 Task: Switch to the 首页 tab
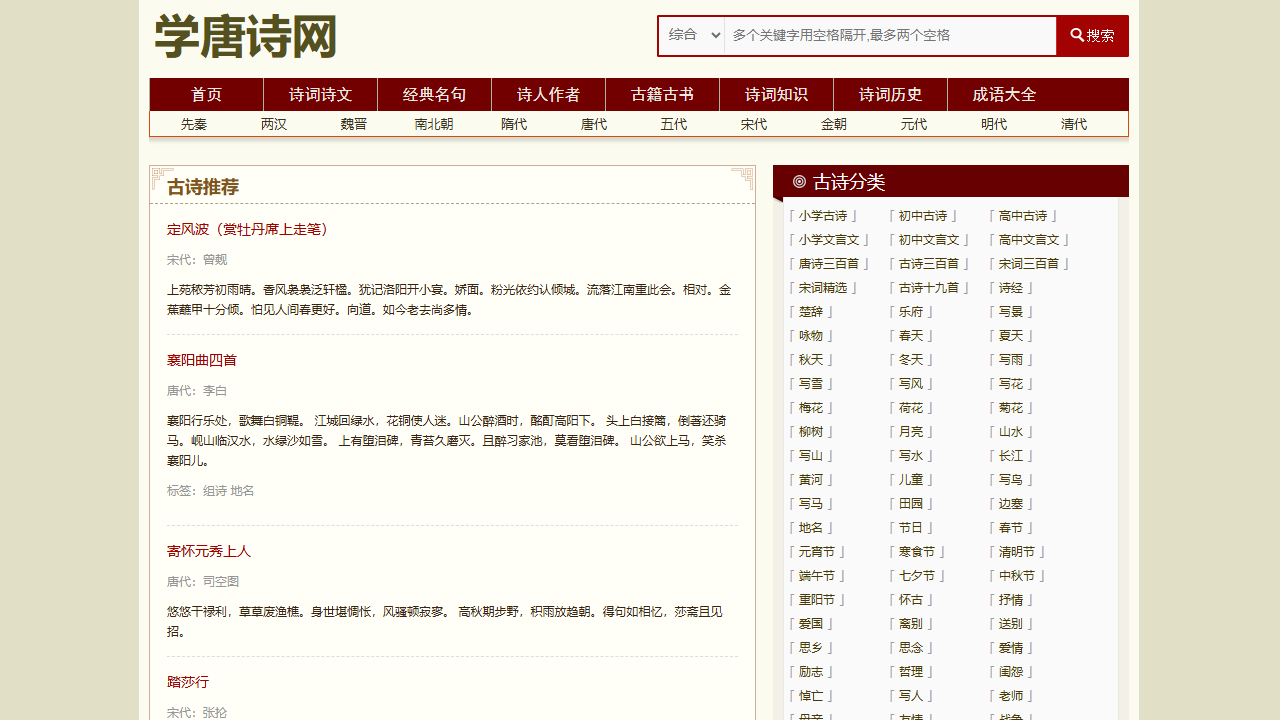point(206,94)
